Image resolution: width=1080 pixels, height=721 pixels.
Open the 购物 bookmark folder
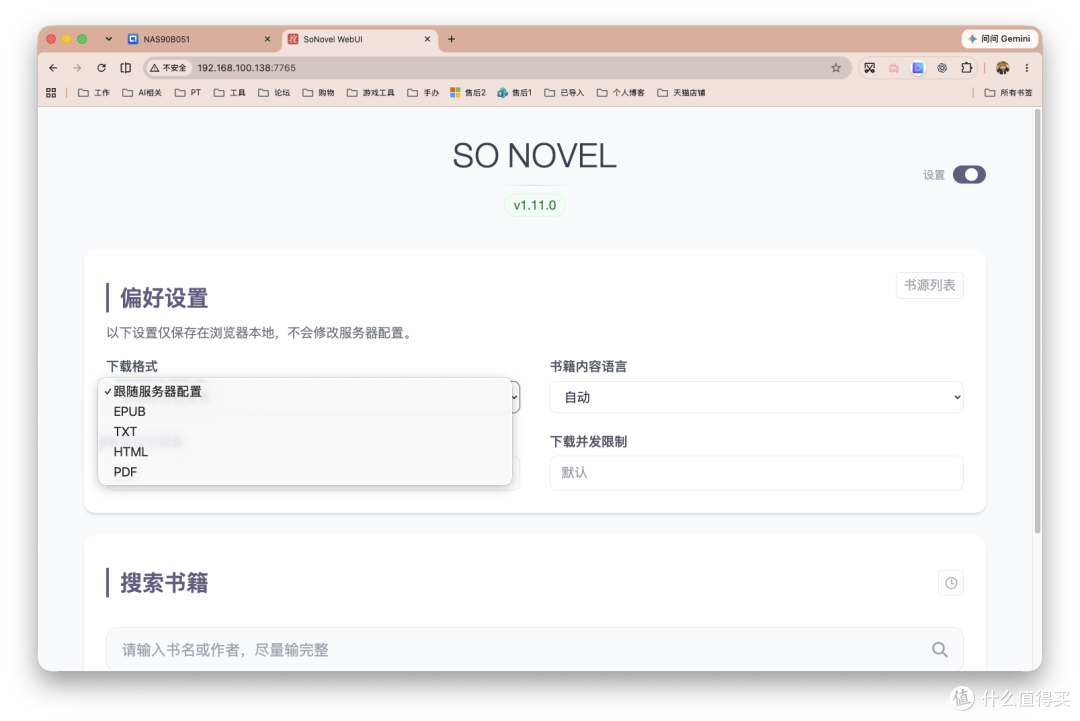(x=318, y=92)
